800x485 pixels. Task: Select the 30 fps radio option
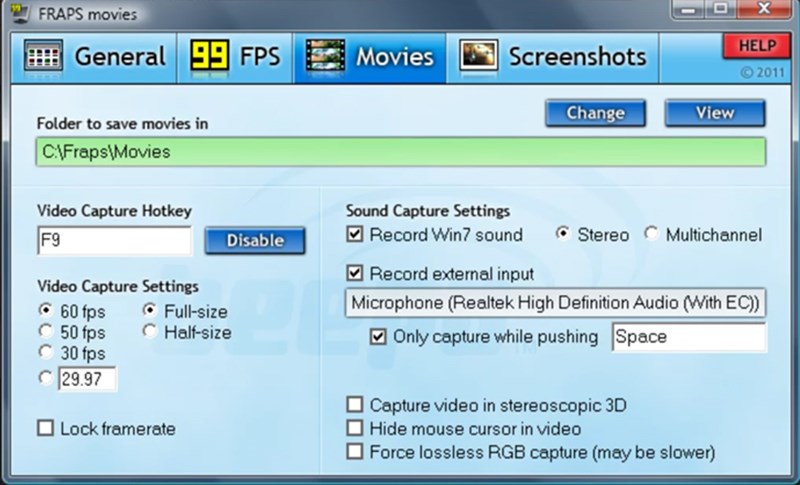(x=45, y=352)
